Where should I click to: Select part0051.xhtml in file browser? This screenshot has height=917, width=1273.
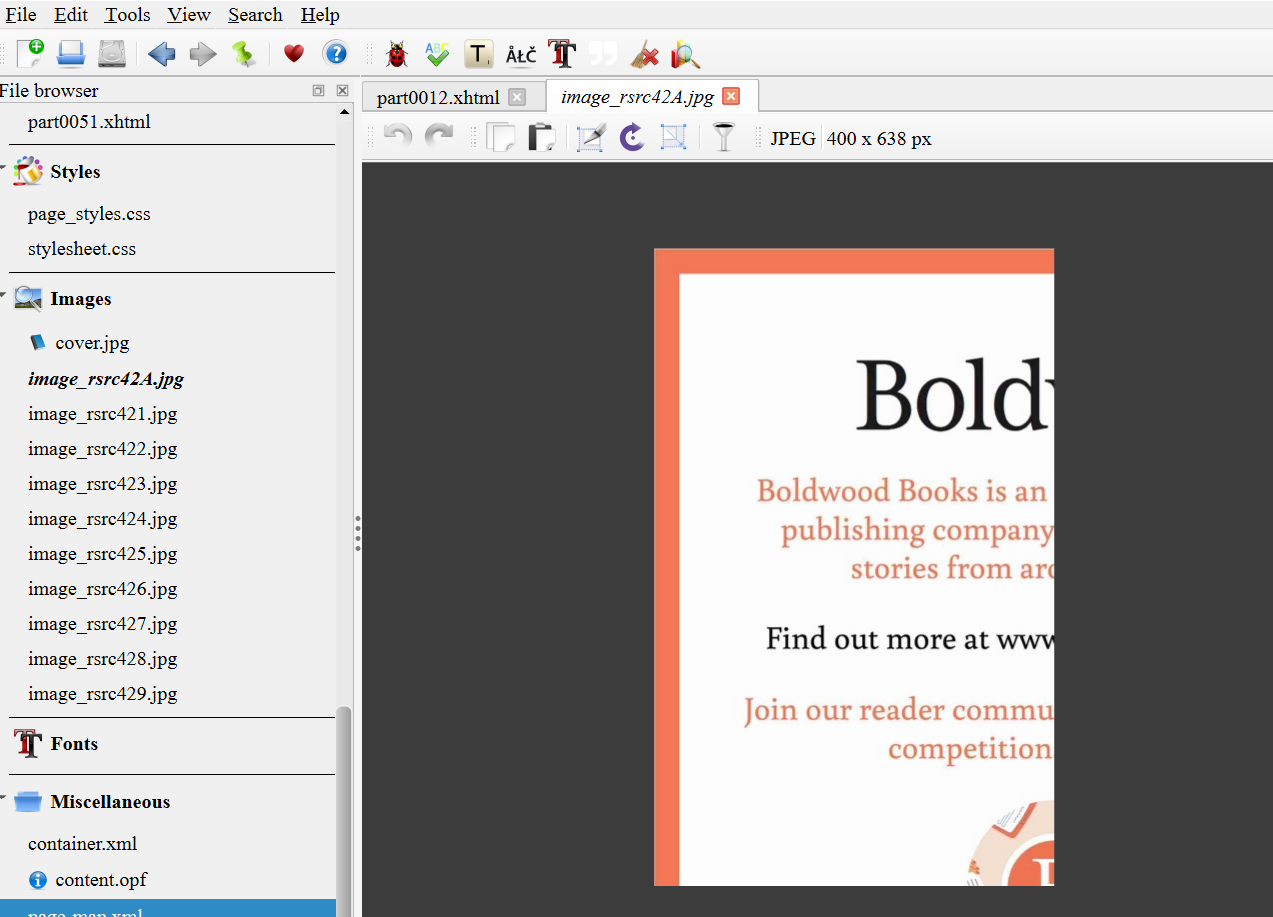[89, 122]
